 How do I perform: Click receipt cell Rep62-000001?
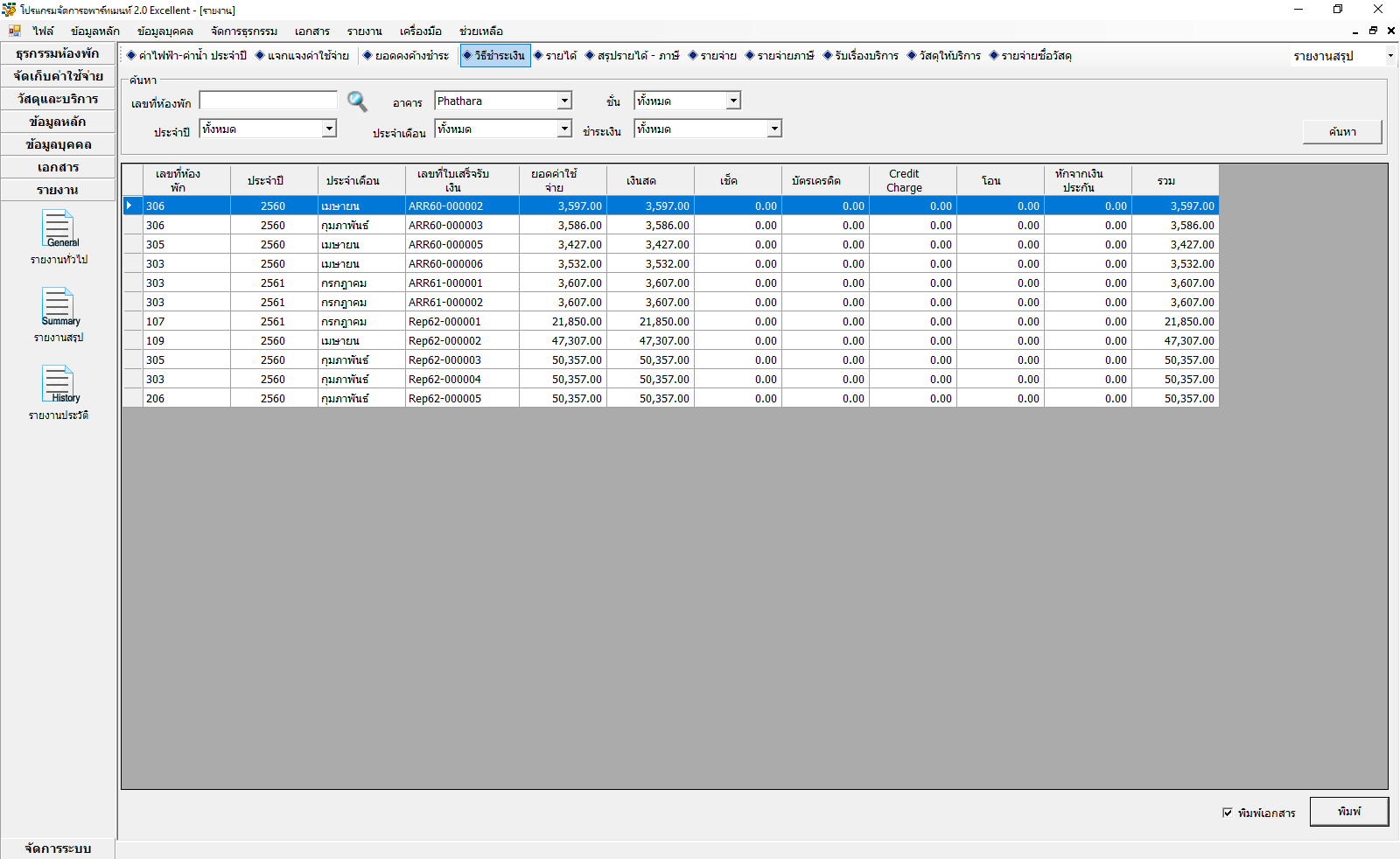(x=462, y=321)
